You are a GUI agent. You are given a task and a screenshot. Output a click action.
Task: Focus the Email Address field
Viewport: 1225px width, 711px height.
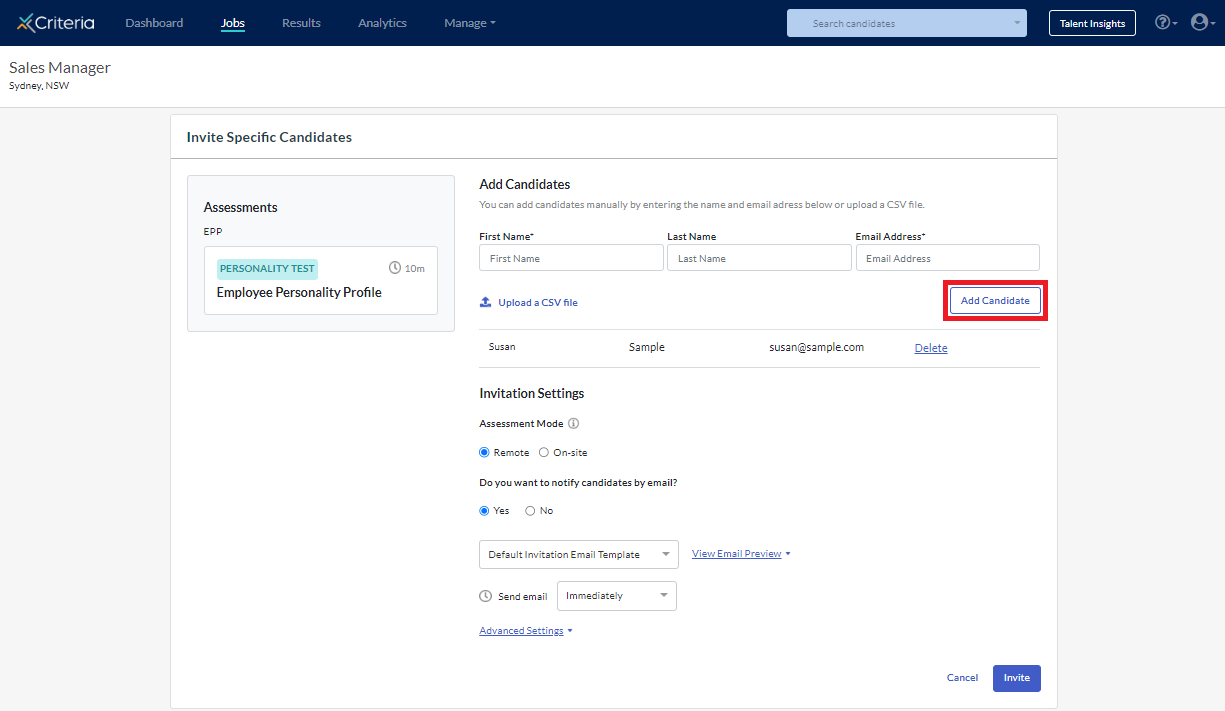tap(948, 258)
